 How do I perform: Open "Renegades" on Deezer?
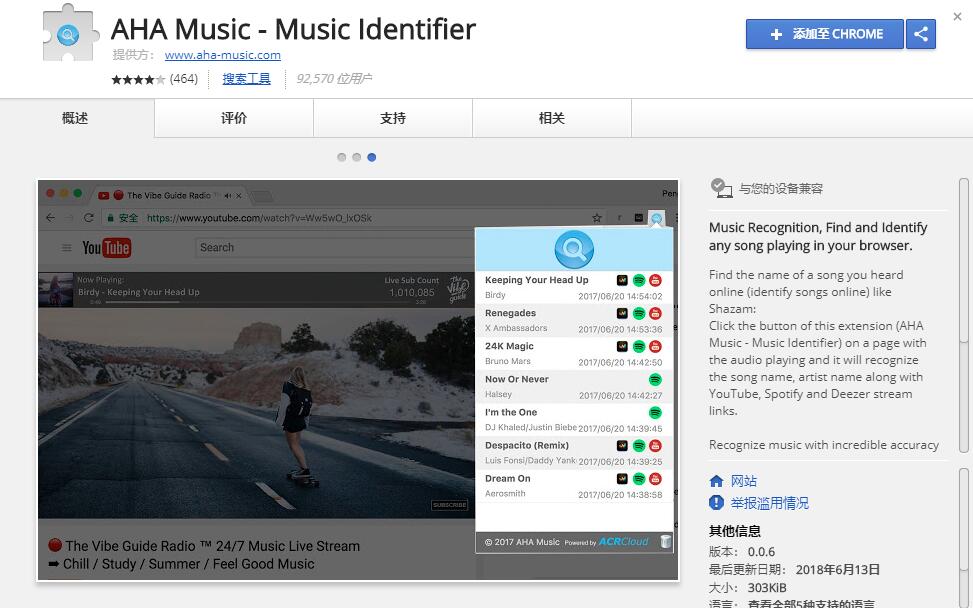[623, 313]
